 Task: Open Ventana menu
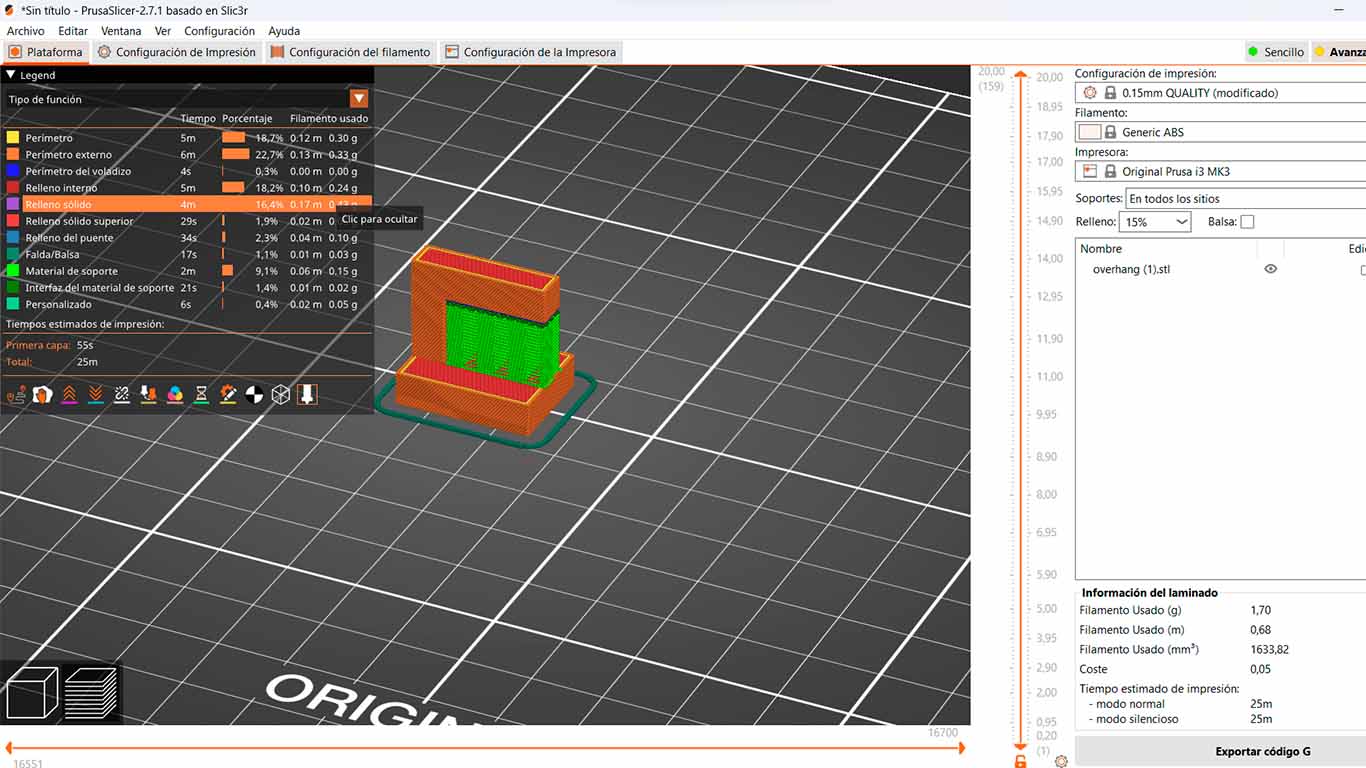click(121, 31)
